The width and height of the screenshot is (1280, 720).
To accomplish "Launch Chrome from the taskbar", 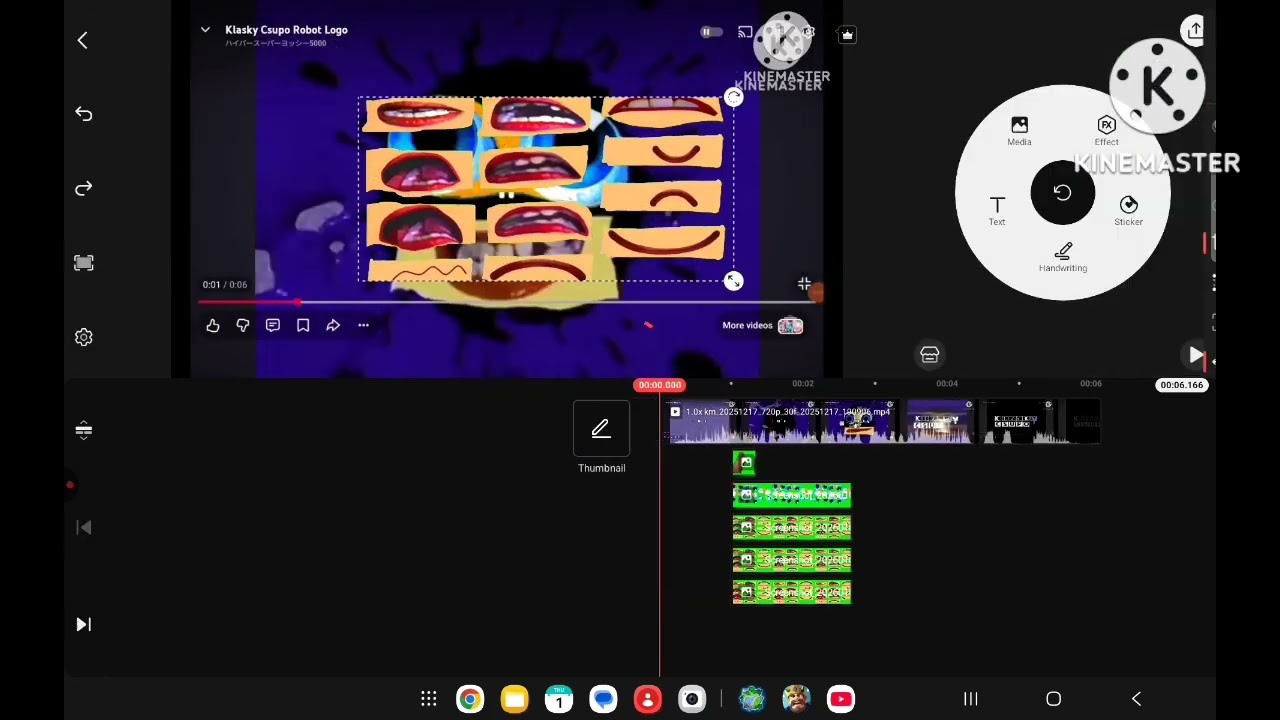I will (x=470, y=699).
